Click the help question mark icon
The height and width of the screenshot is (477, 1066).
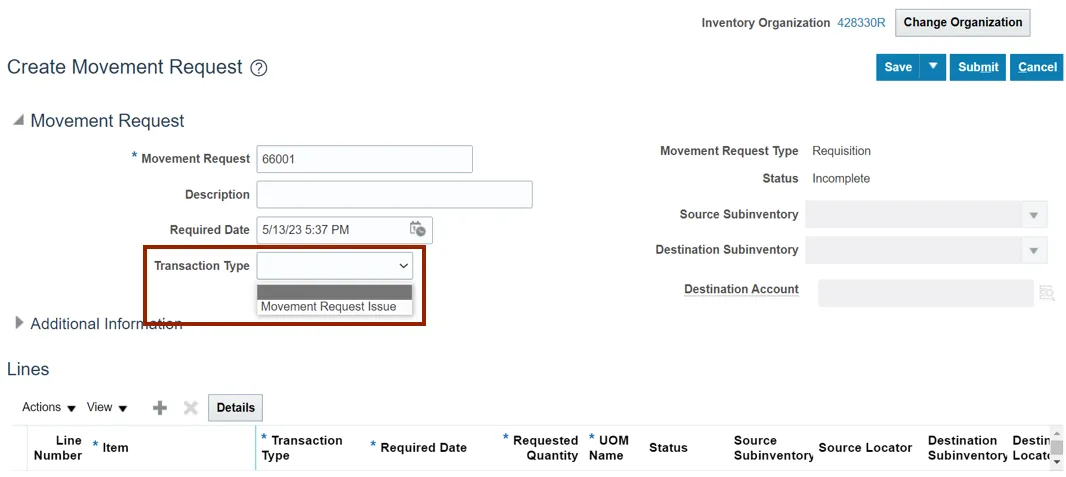click(259, 68)
